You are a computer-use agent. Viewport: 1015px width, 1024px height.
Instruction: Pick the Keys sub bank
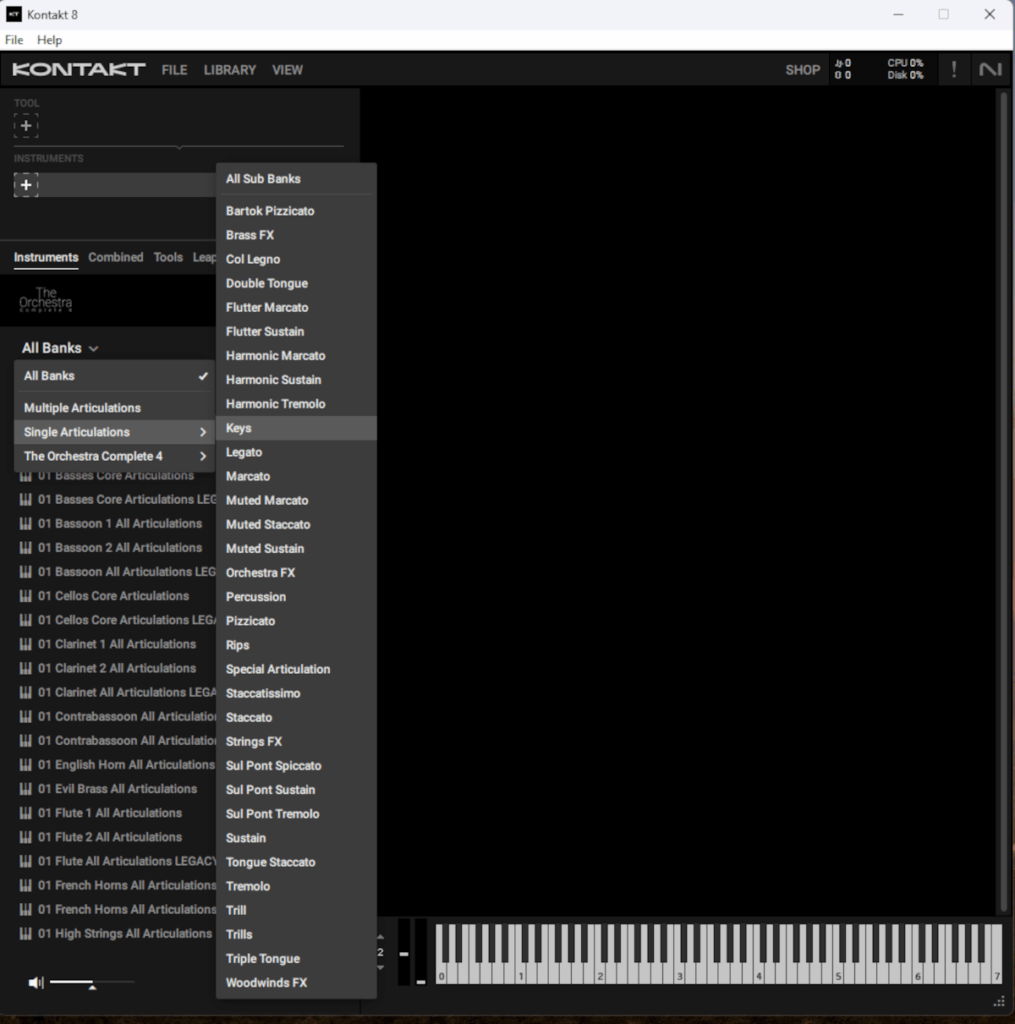(296, 428)
